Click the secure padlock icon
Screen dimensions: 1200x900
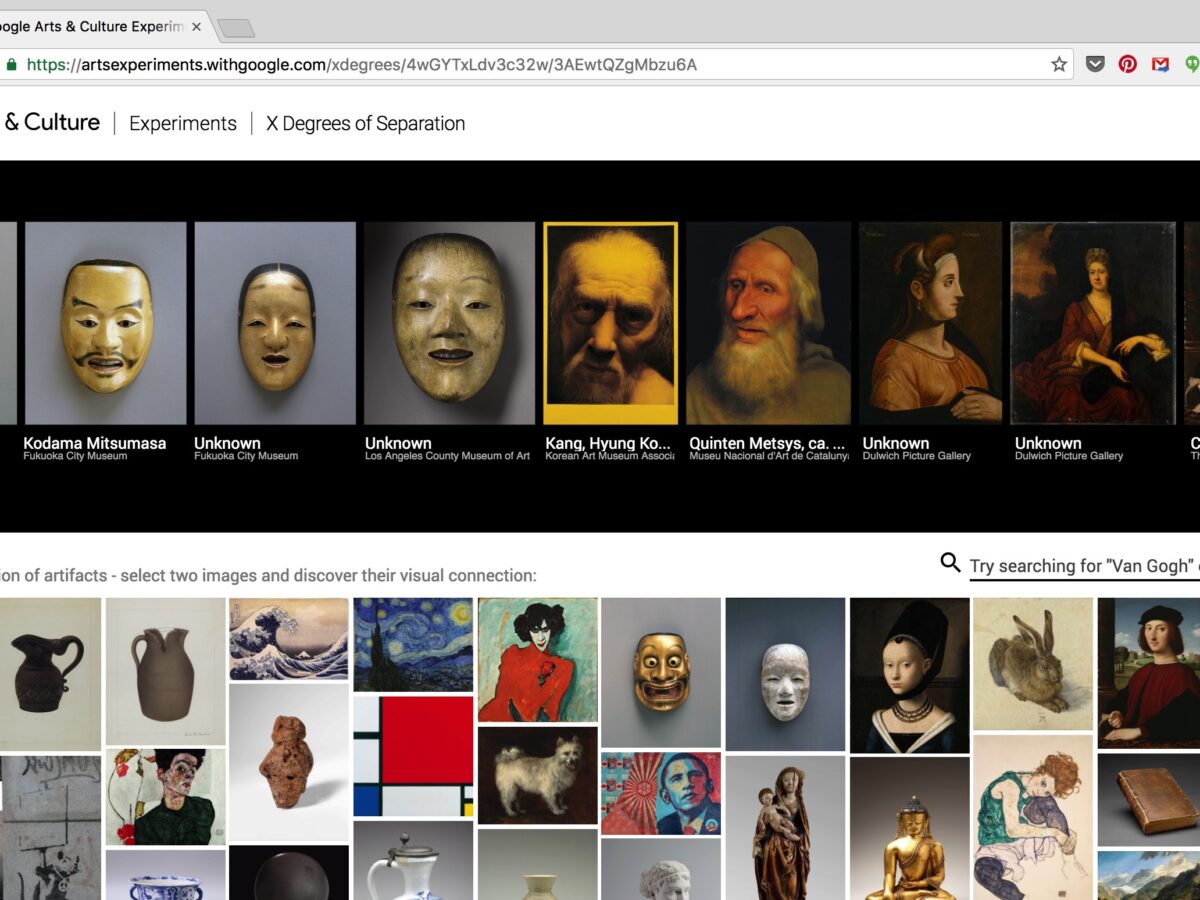tap(11, 65)
